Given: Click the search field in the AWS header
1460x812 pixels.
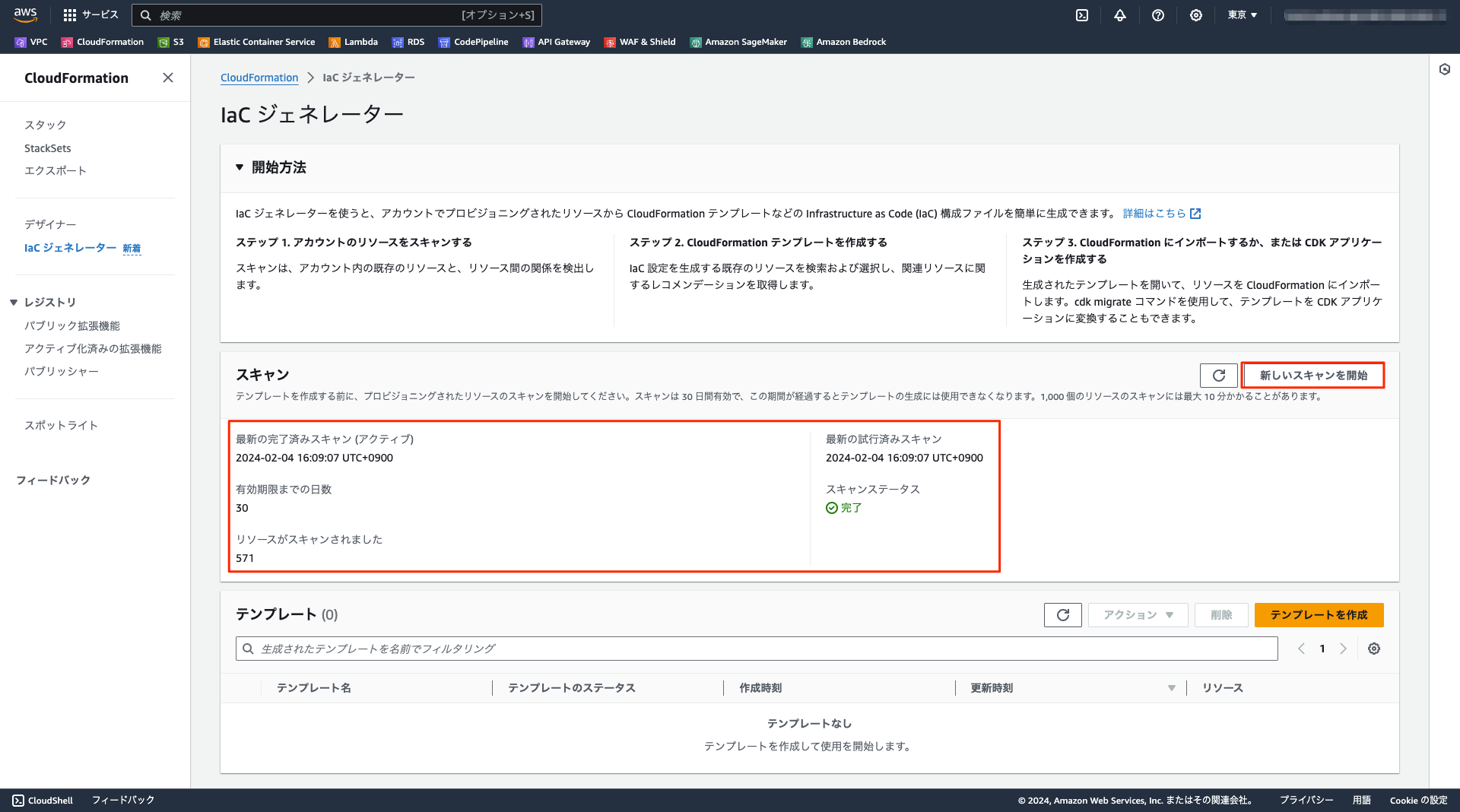Looking at the screenshot, I should [337, 15].
